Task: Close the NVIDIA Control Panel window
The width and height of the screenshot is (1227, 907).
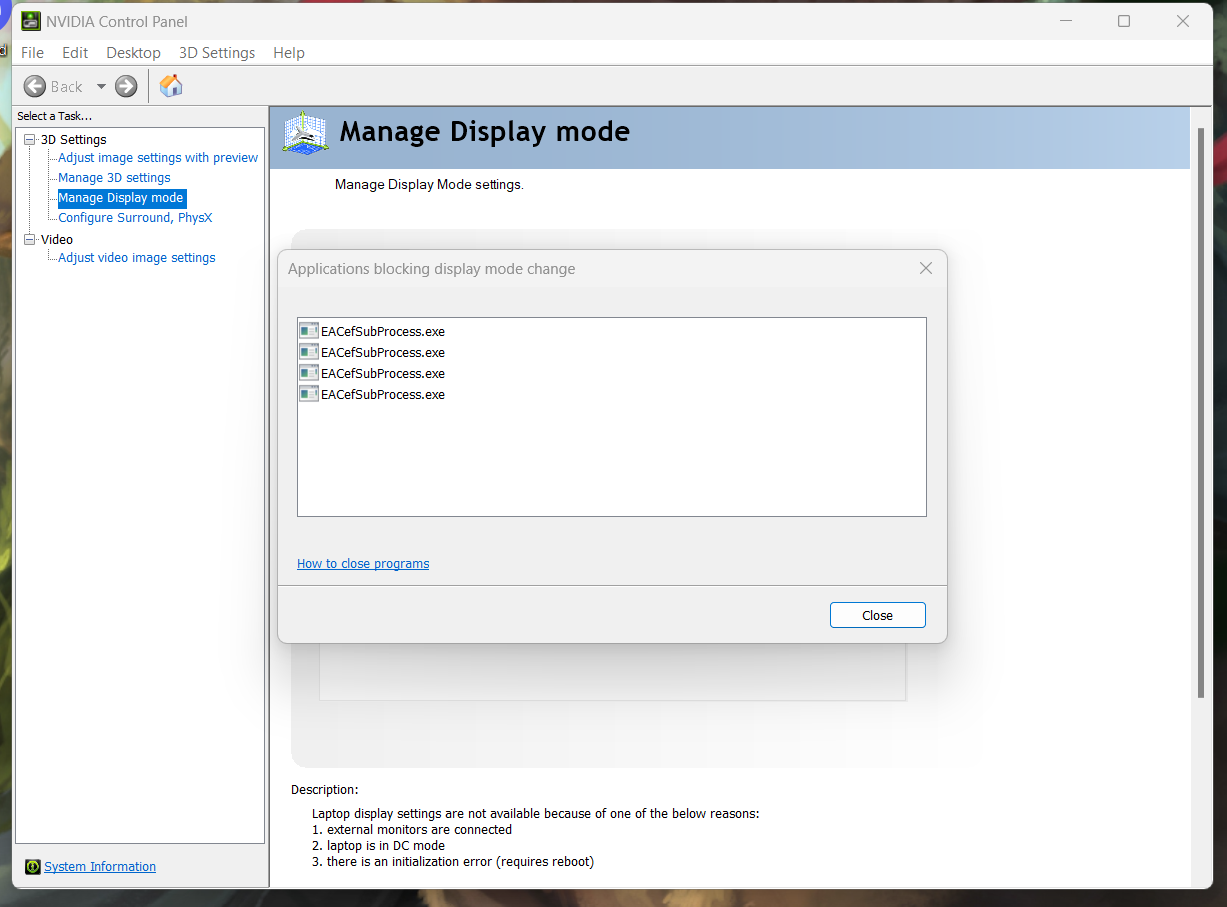Action: (x=1184, y=21)
